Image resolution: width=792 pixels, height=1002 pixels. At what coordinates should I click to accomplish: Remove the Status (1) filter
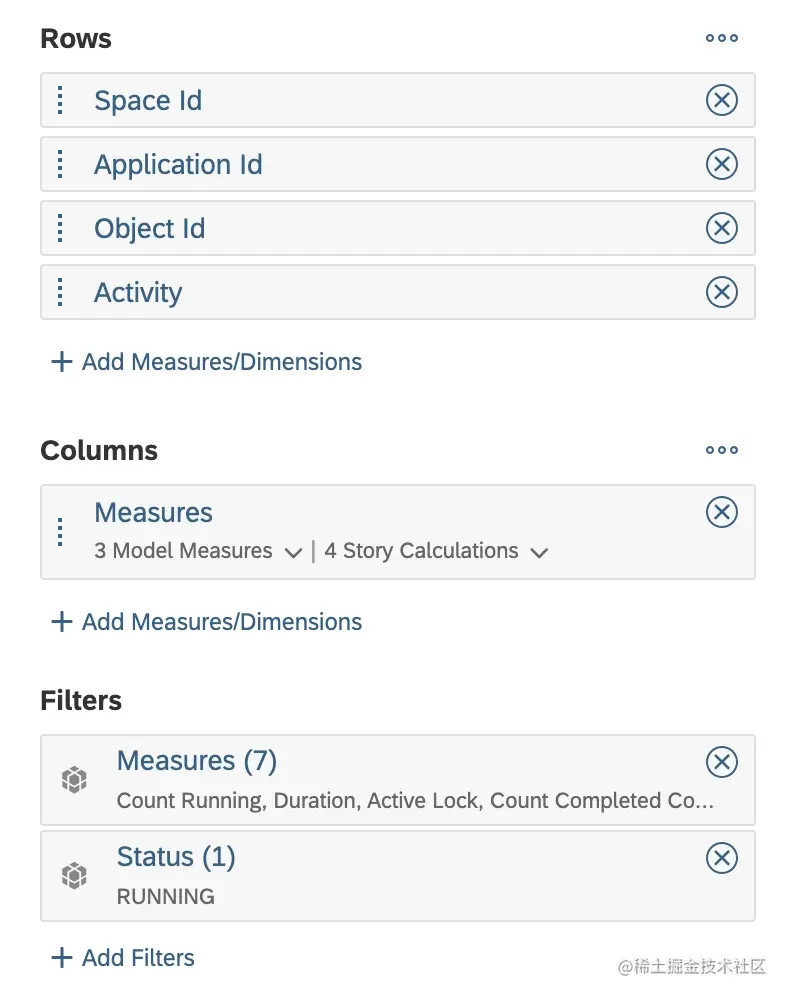click(x=721, y=858)
